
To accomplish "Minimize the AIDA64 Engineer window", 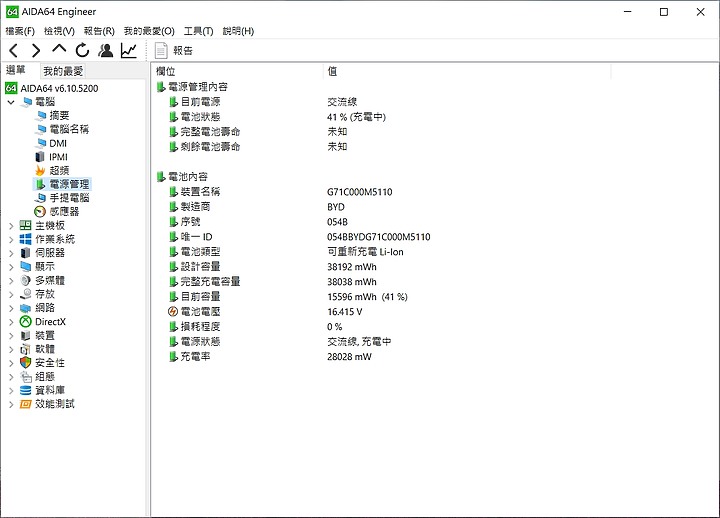I will (628, 12).
